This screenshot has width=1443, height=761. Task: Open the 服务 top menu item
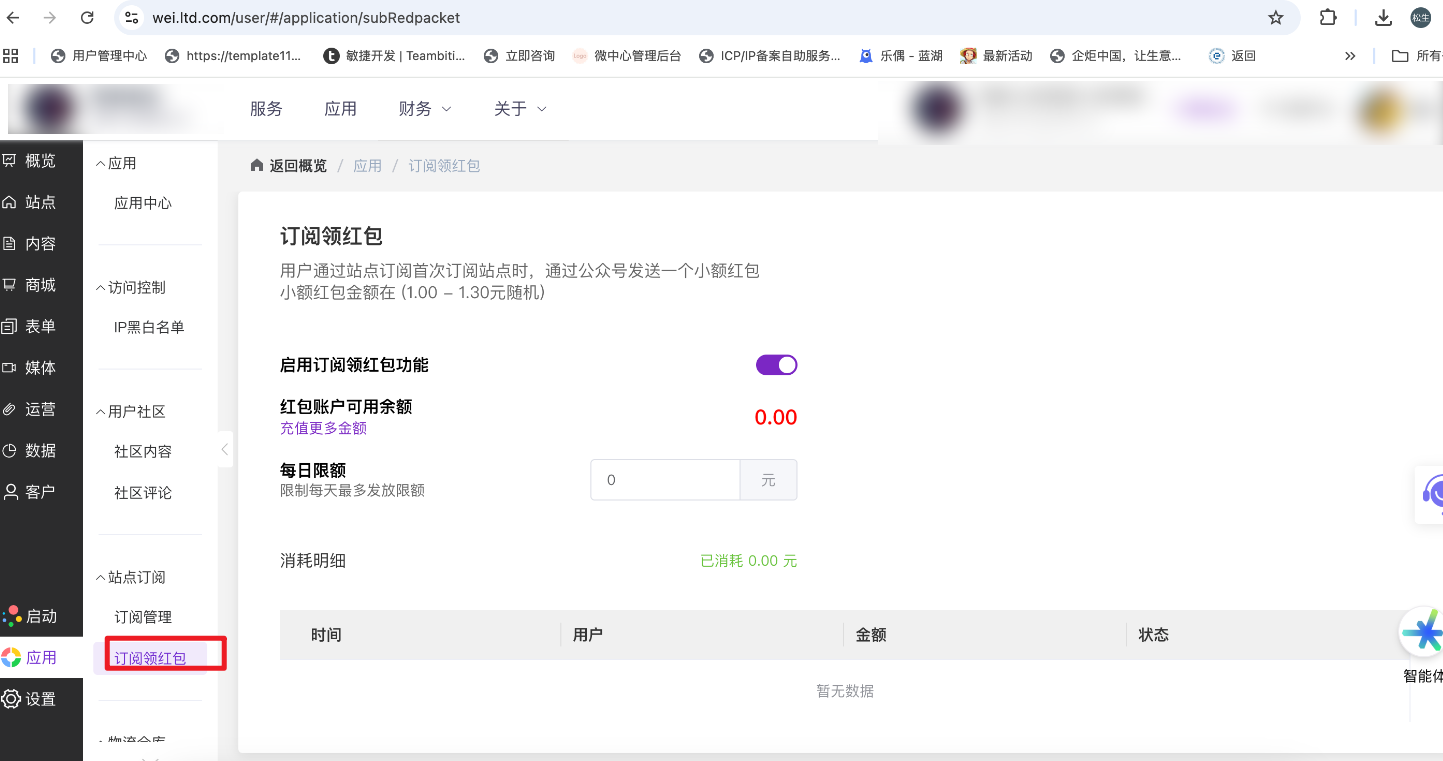pyautogui.click(x=266, y=109)
